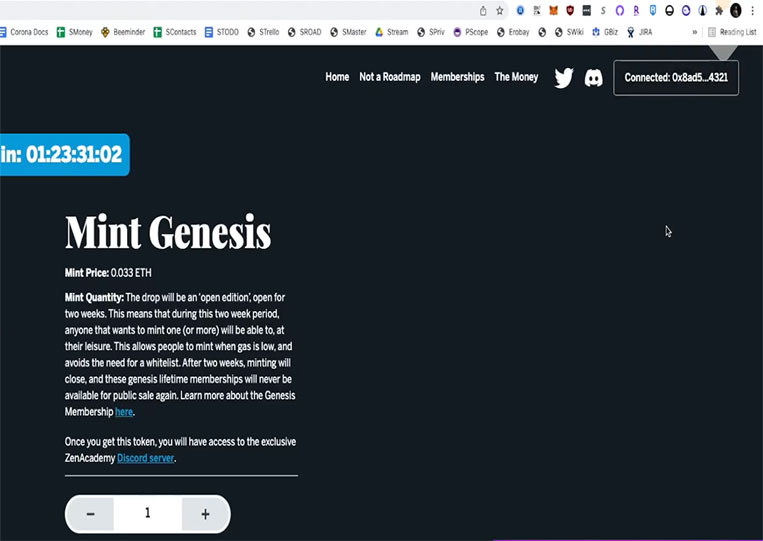Open the Stream Drive bookmark
This screenshot has height=541, width=763.
click(x=392, y=32)
